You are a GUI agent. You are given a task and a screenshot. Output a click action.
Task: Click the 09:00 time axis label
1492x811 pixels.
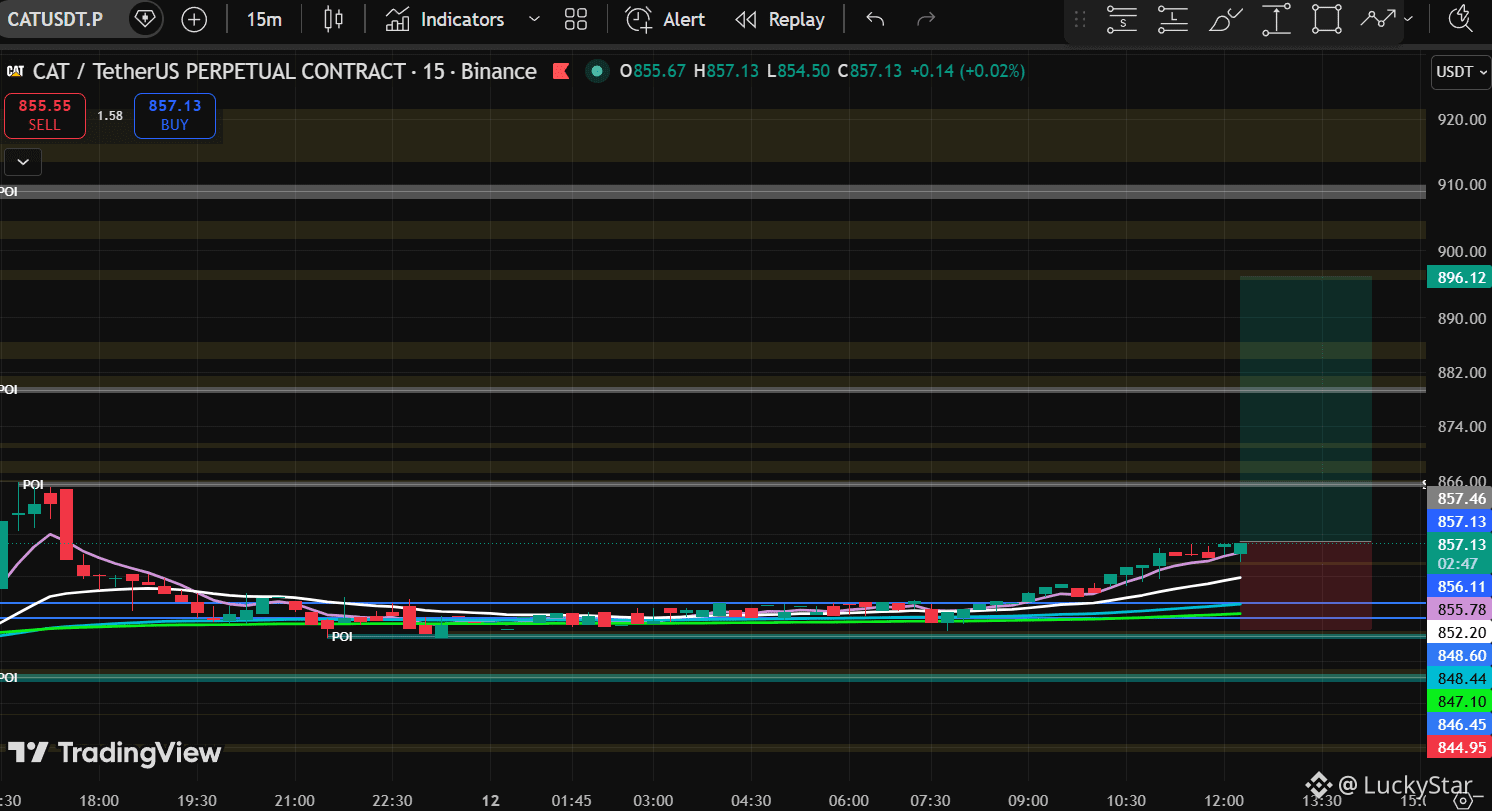click(1028, 800)
